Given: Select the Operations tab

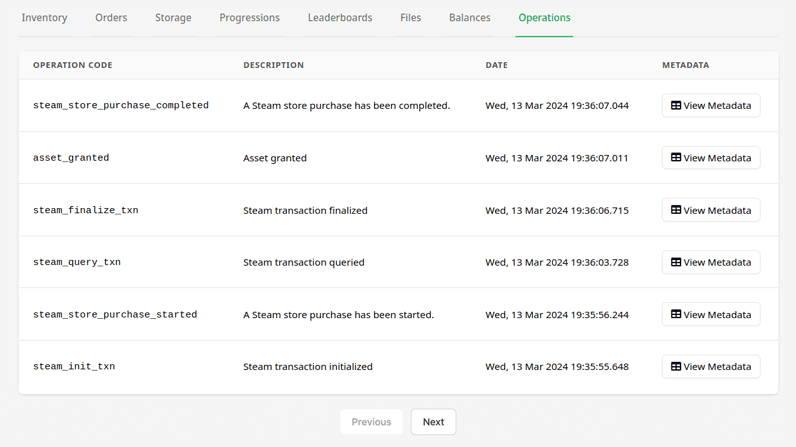Looking at the screenshot, I should [x=544, y=18].
